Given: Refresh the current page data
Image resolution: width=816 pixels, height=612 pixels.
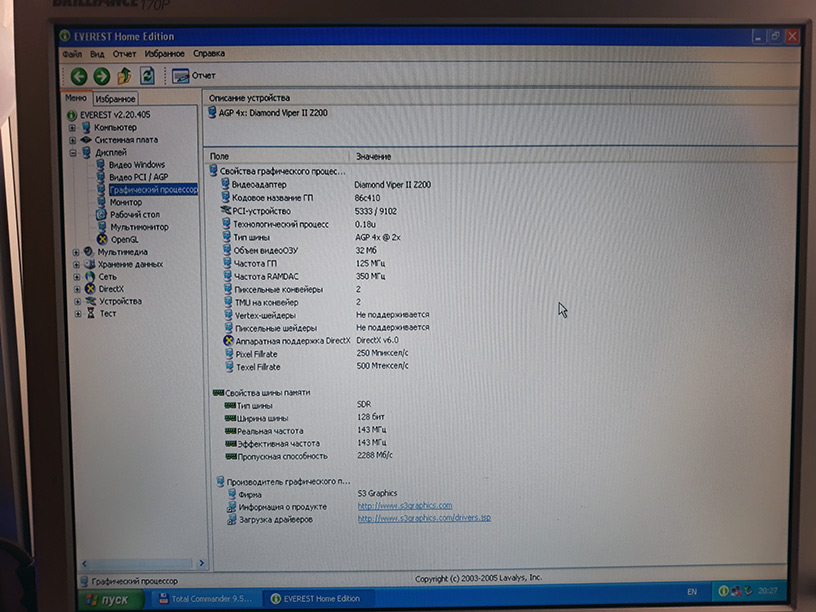Looking at the screenshot, I should [x=147, y=76].
